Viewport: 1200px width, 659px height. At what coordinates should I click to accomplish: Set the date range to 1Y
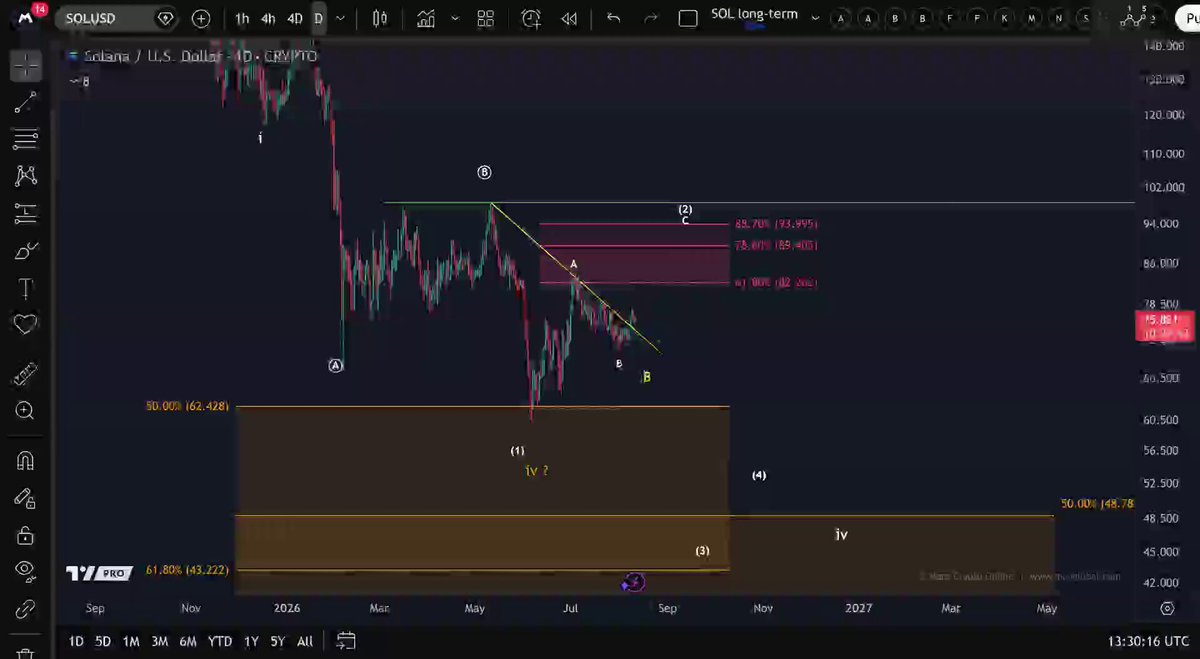coord(251,641)
